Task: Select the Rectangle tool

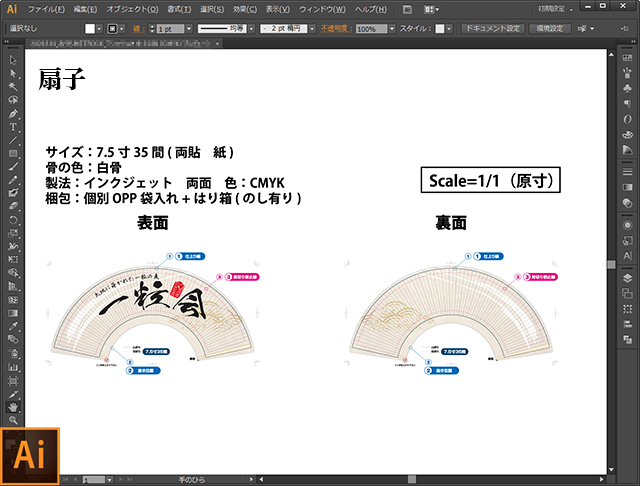Action: point(13,153)
